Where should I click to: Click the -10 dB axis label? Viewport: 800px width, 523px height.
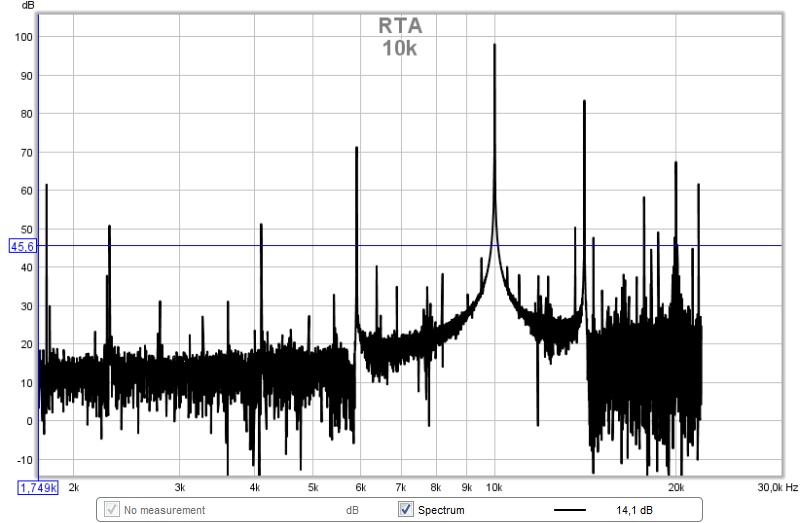24,460
